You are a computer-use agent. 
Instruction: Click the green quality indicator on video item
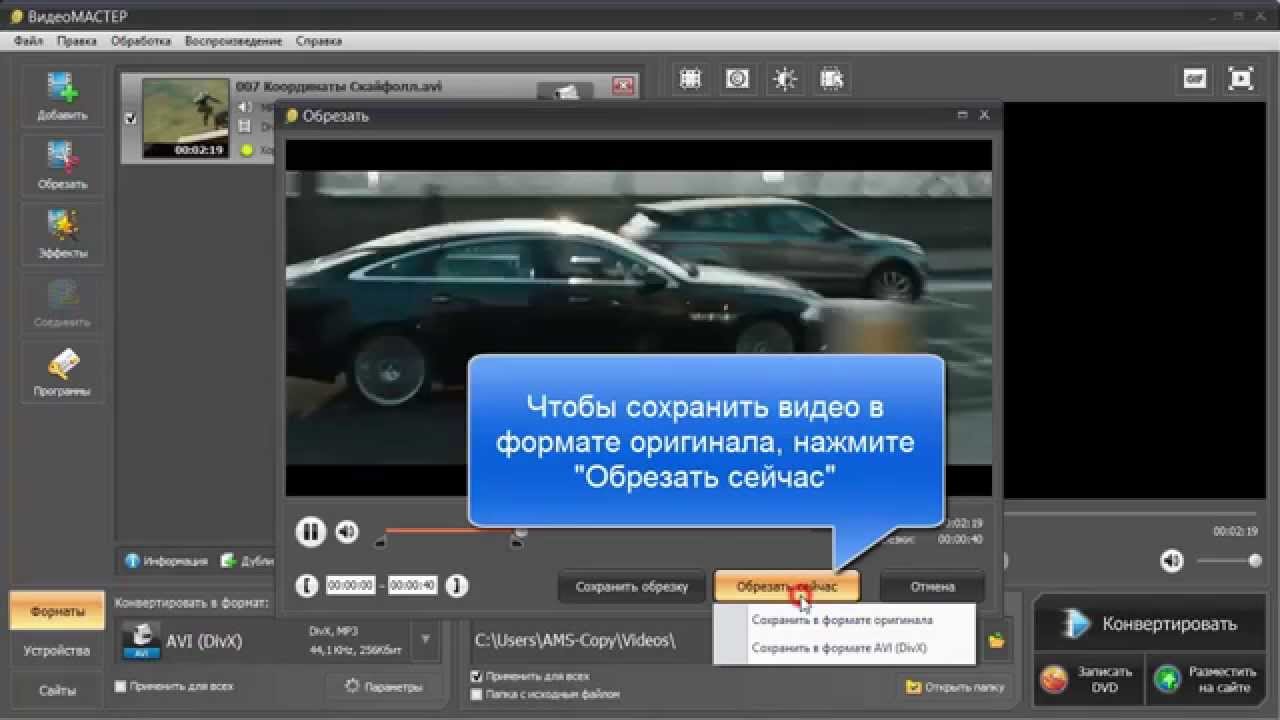coord(246,150)
